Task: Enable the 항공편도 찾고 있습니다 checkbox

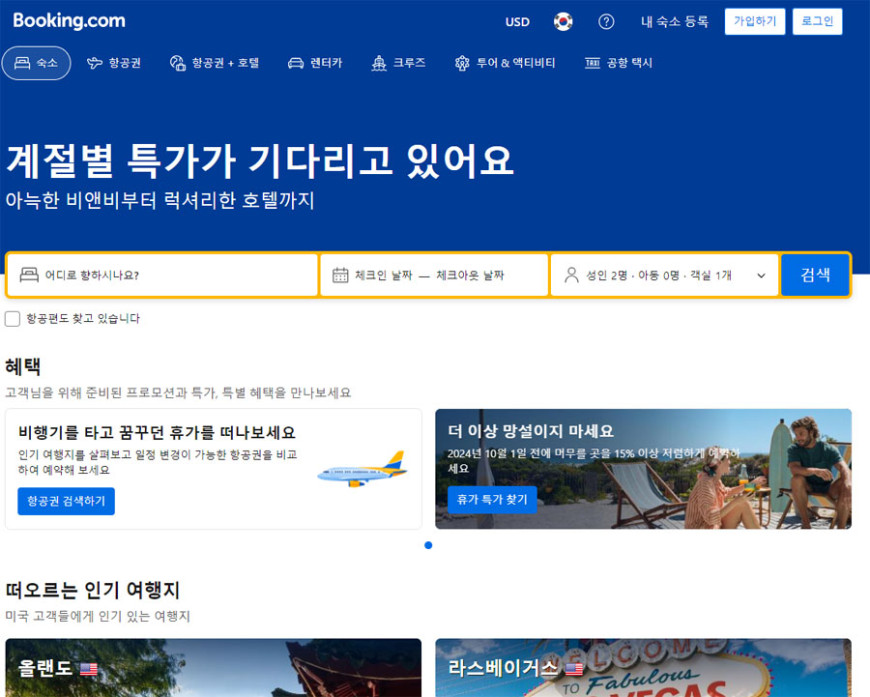Action: point(12,319)
